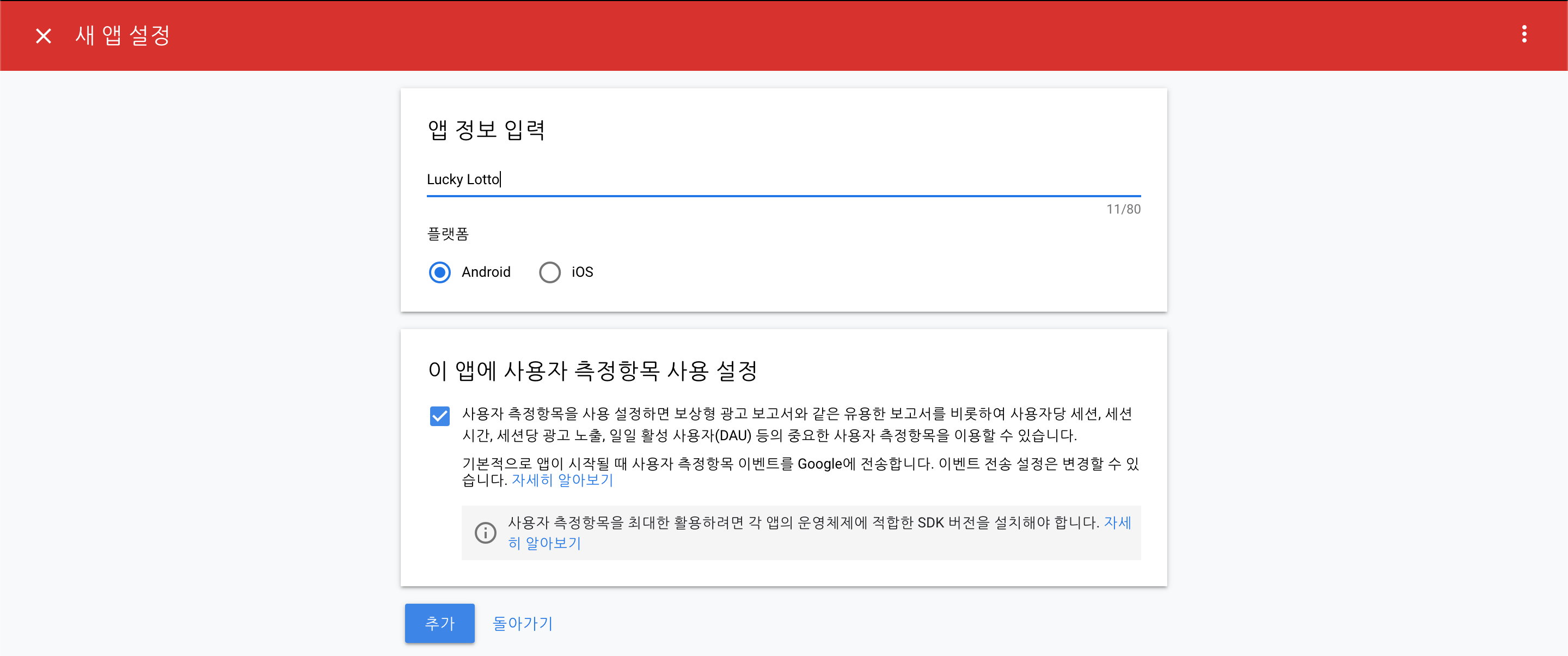
Task: Click the 플랫폼 section label
Action: [x=448, y=234]
